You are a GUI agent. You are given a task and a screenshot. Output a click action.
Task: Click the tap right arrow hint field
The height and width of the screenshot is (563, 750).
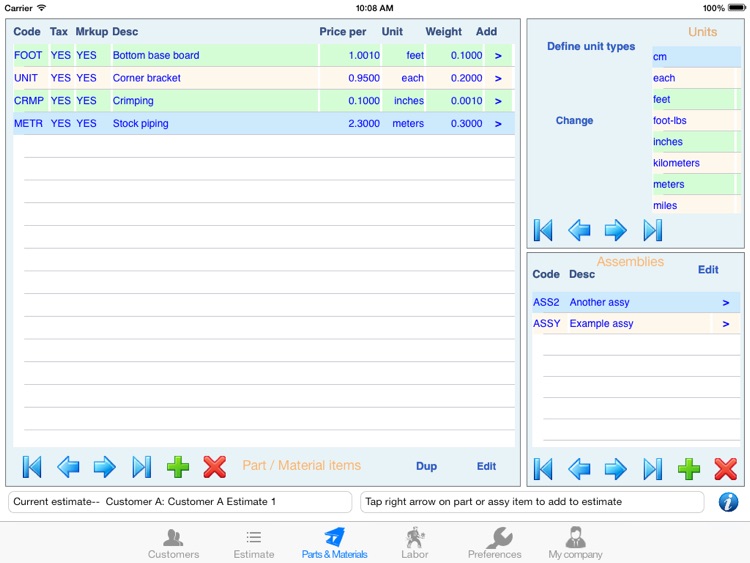[x=532, y=502]
